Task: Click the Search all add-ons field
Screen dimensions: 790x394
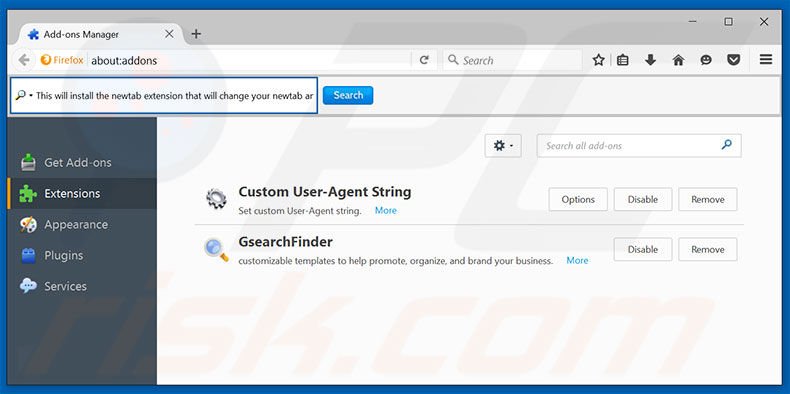Action: click(x=639, y=146)
